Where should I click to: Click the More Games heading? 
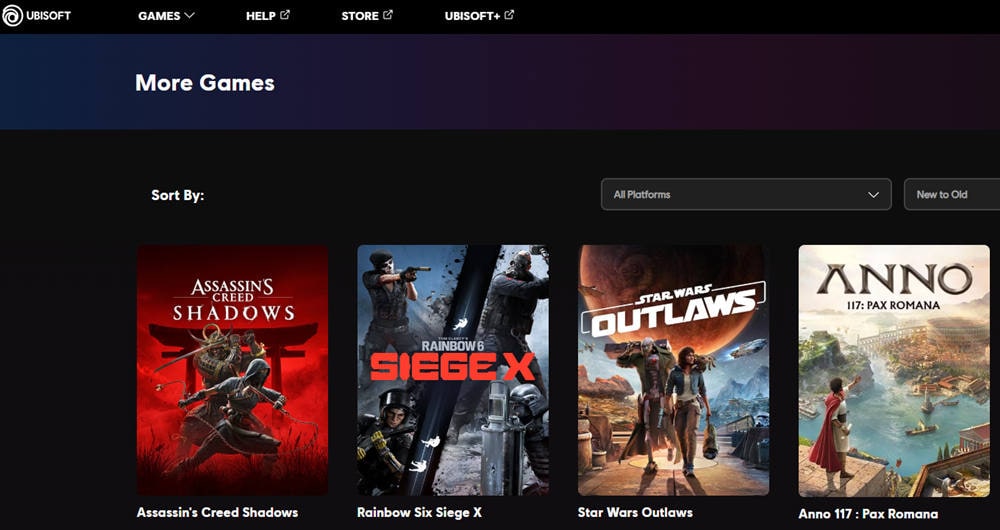pyautogui.click(x=205, y=82)
